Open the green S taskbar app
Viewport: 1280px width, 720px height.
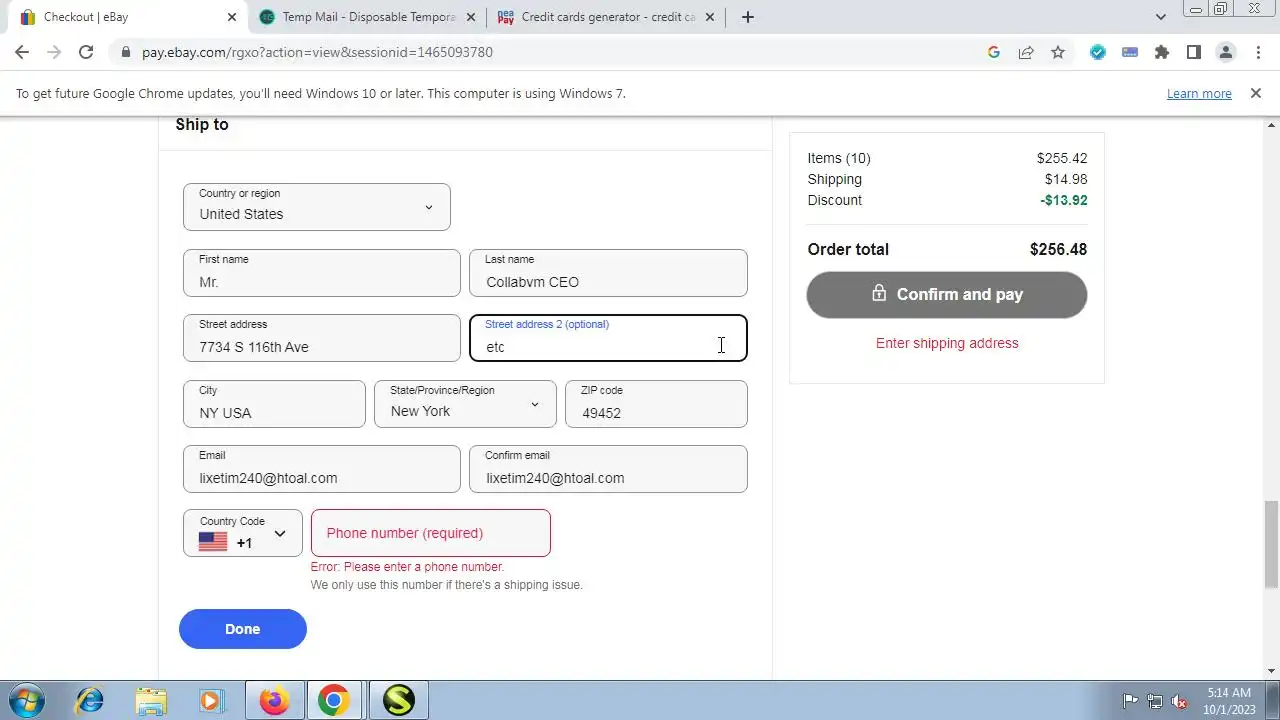coord(398,700)
